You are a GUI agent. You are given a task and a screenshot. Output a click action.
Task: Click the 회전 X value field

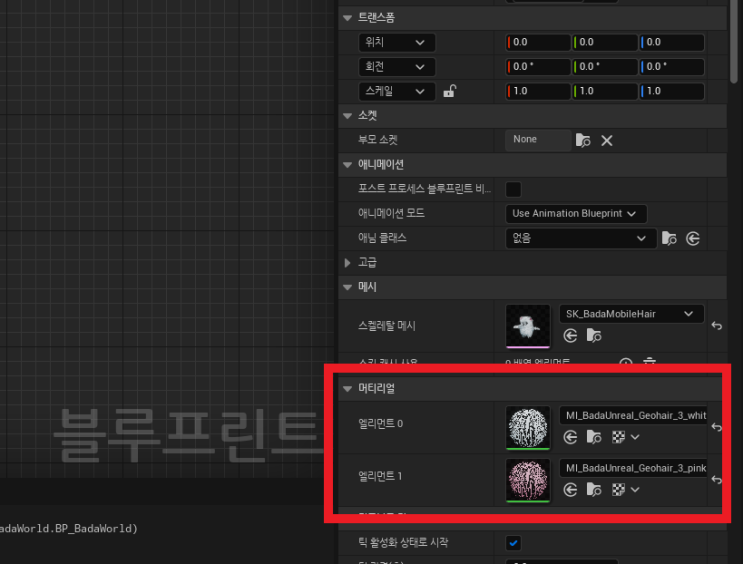click(x=538, y=67)
